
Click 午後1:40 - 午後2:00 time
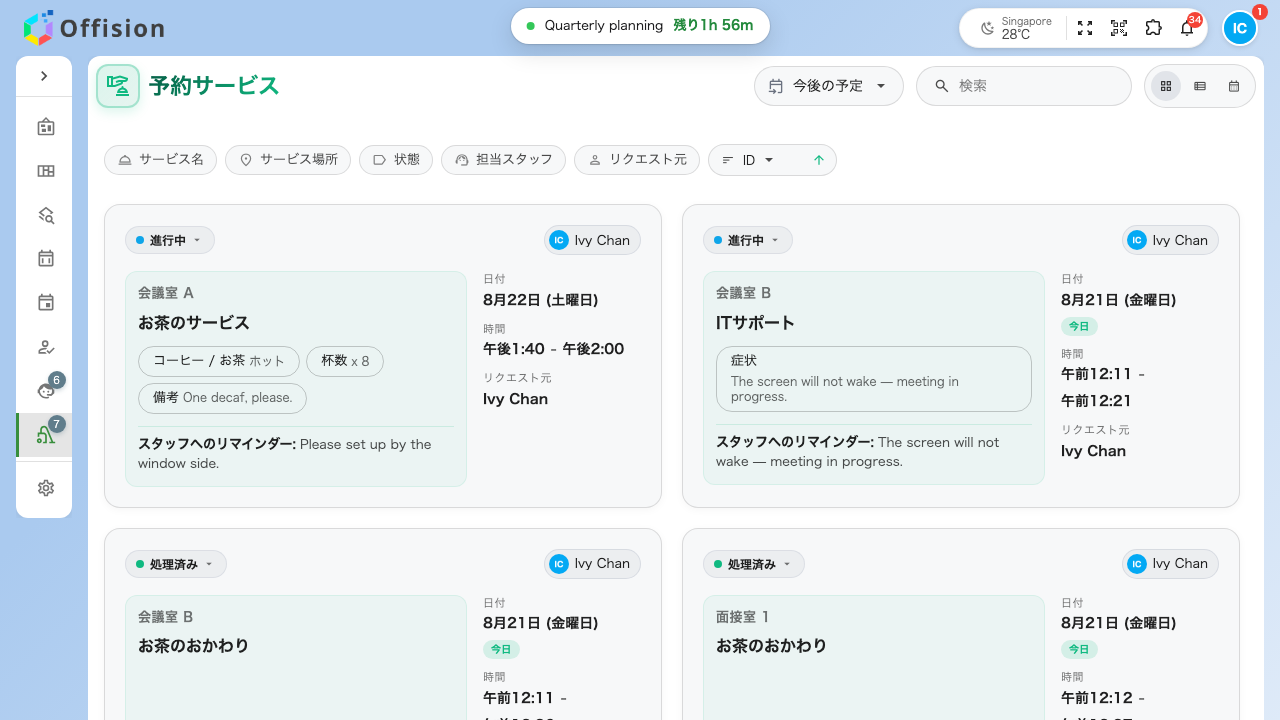(553, 349)
